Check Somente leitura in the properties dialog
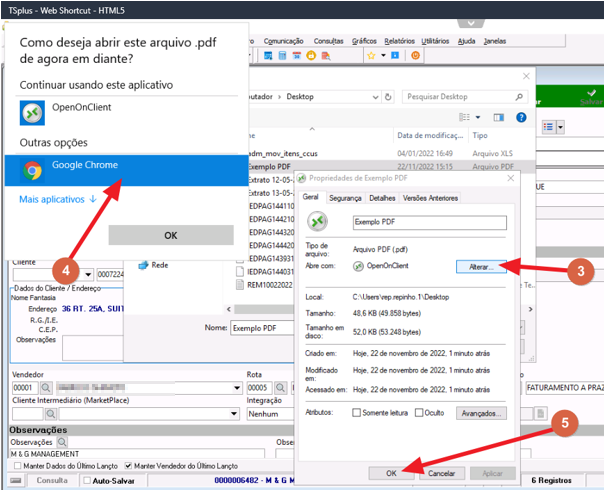Image resolution: width=604 pixels, height=490 pixels. [x=356, y=413]
